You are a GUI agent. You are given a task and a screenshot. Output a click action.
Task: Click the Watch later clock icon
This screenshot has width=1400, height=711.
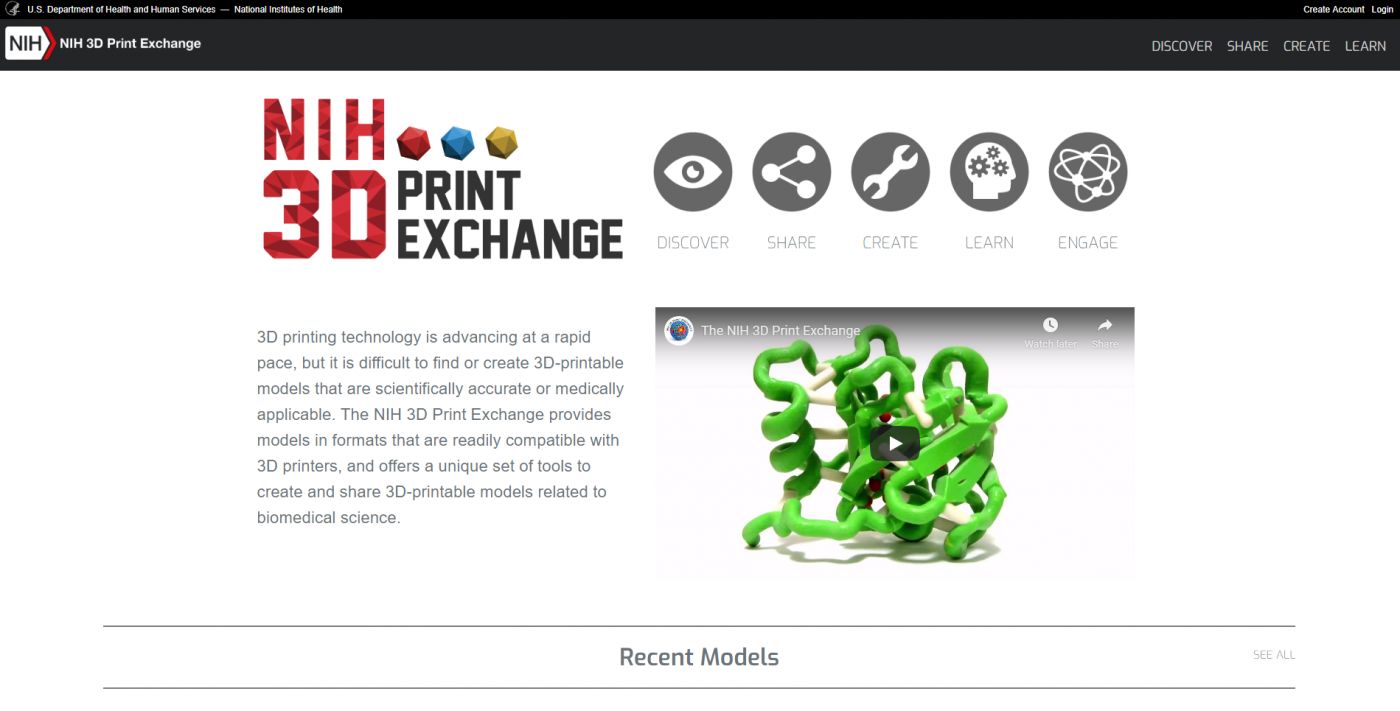tap(1050, 325)
